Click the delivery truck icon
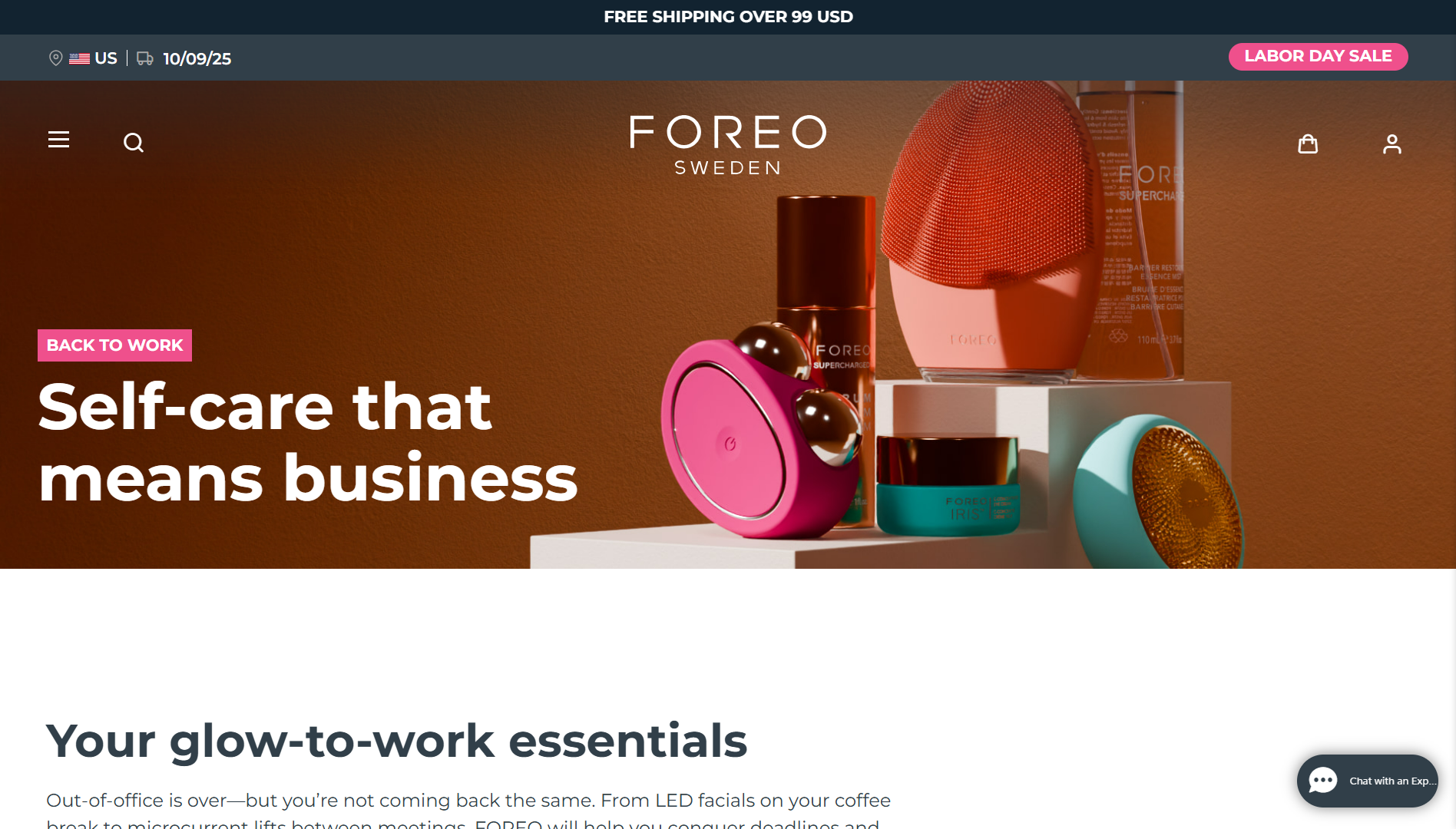1456x829 pixels. 145,58
